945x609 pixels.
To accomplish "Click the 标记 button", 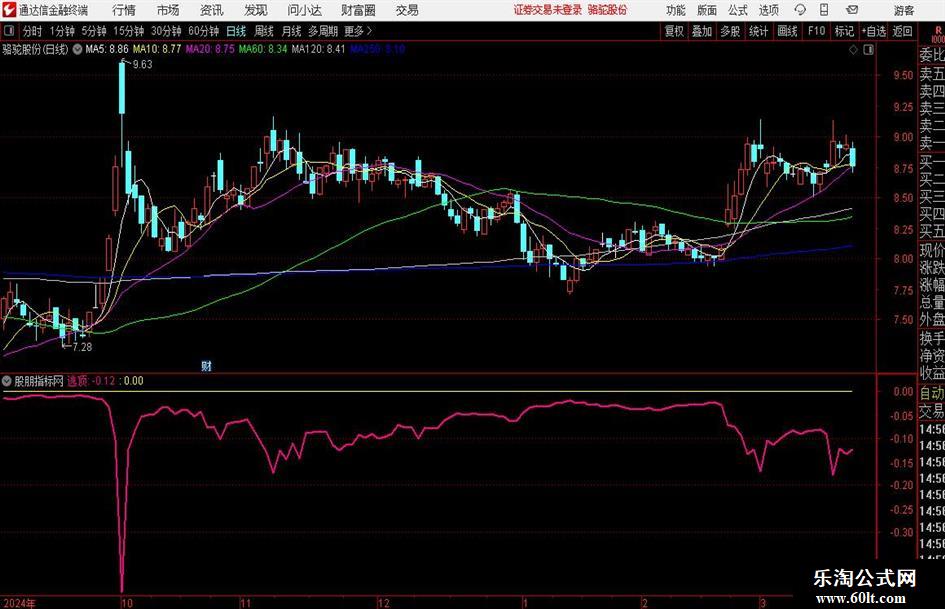I will (x=844, y=31).
